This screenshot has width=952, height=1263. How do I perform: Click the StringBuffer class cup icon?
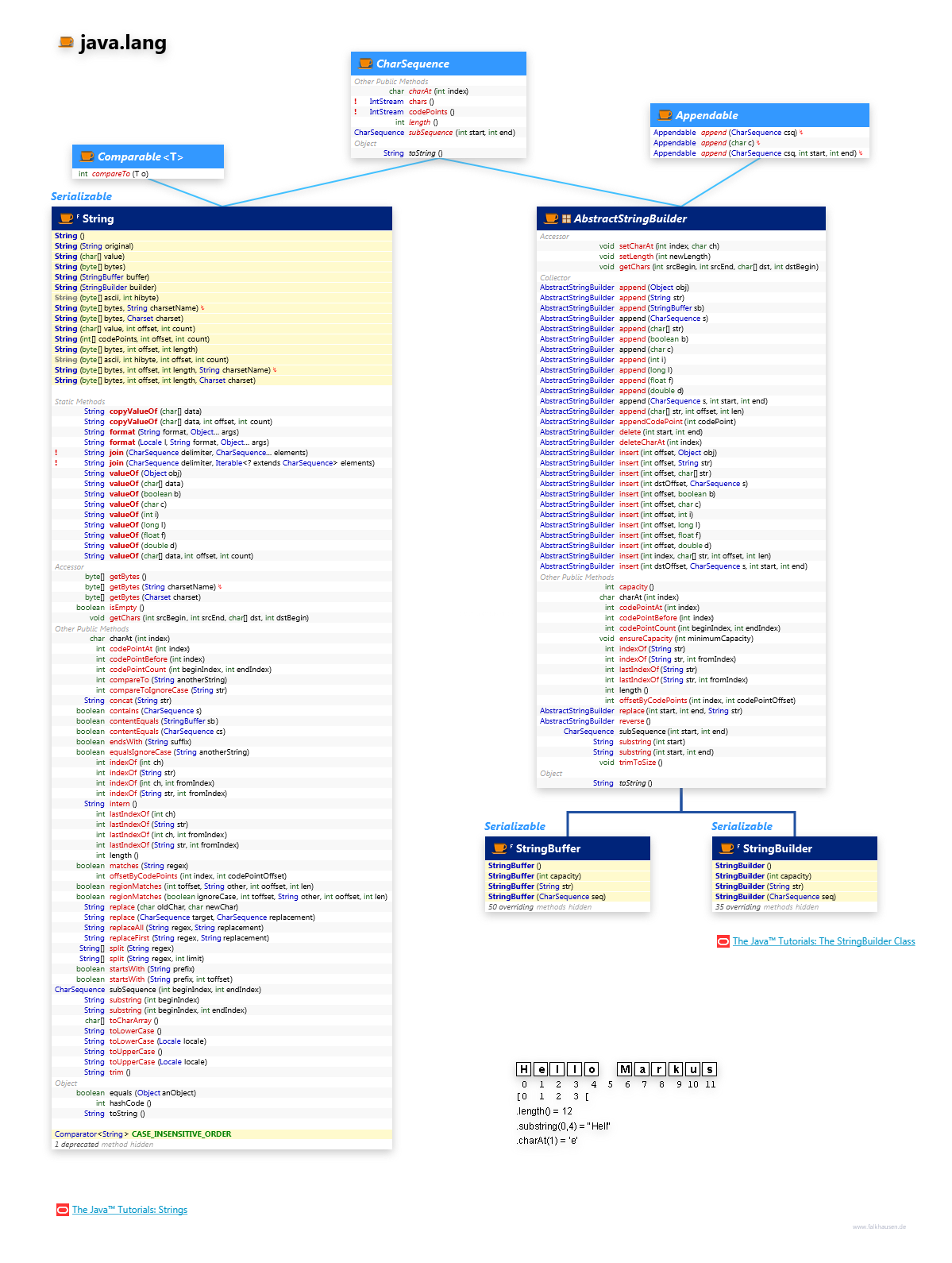point(499,848)
